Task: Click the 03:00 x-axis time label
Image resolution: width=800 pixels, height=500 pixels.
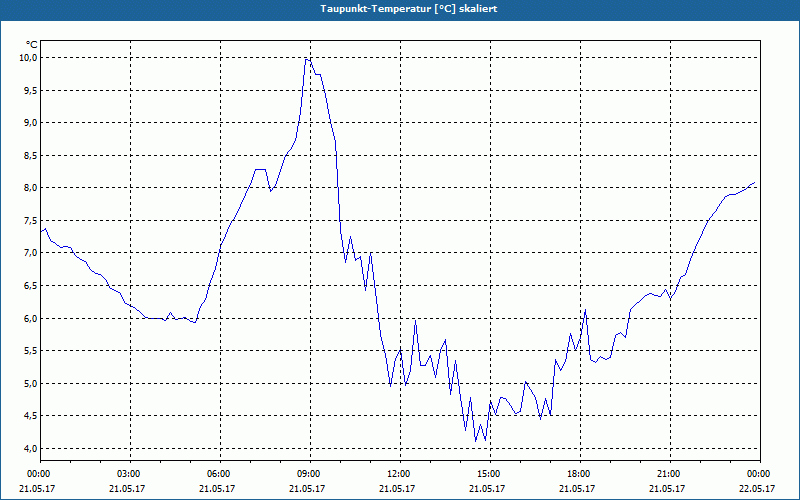Action: coord(127,474)
